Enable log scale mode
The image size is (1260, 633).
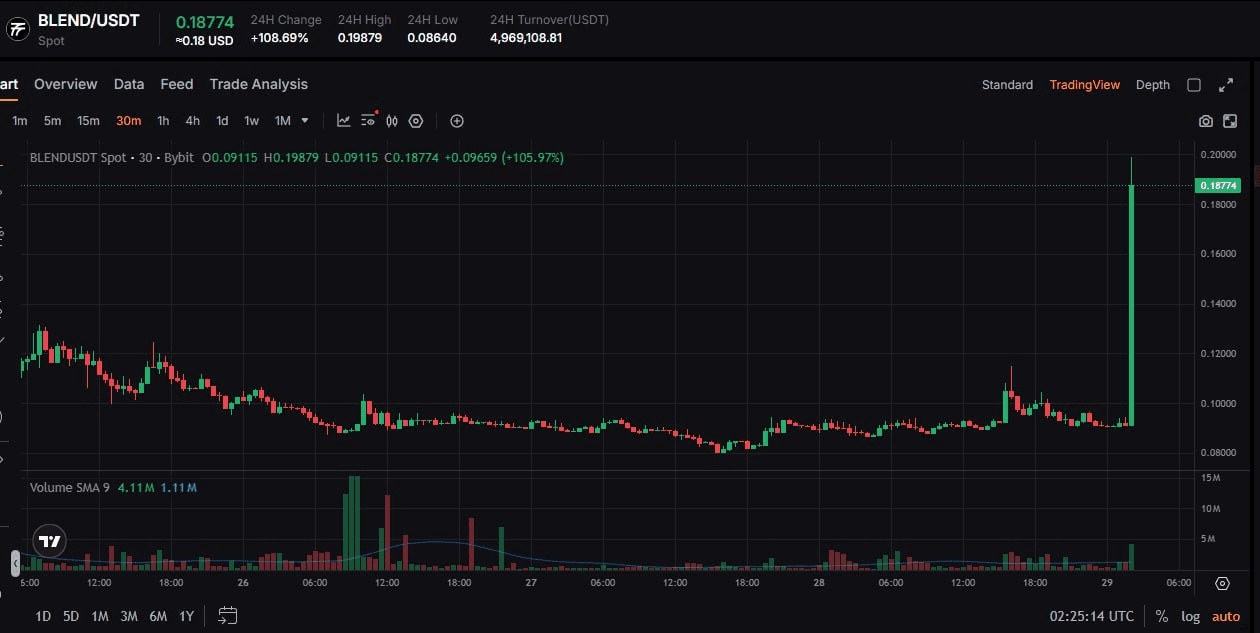click(1190, 616)
